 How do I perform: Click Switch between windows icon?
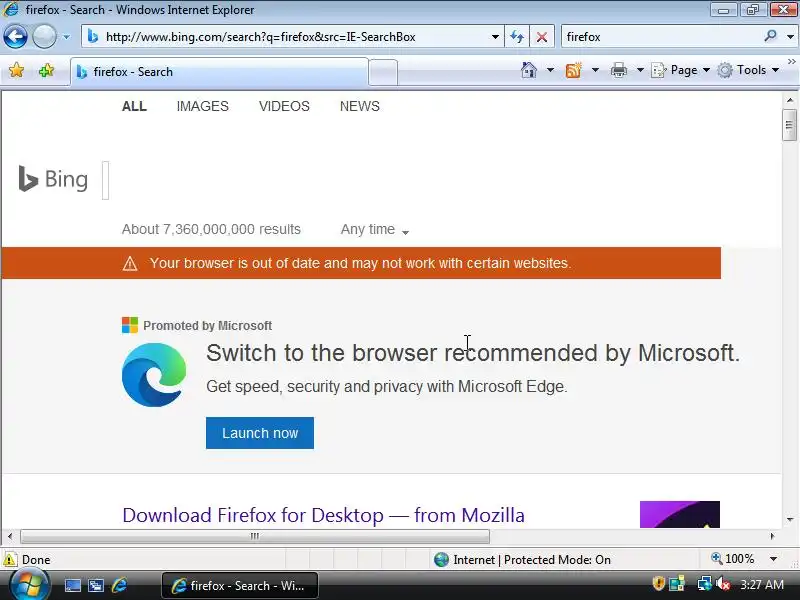coord(96,585)
